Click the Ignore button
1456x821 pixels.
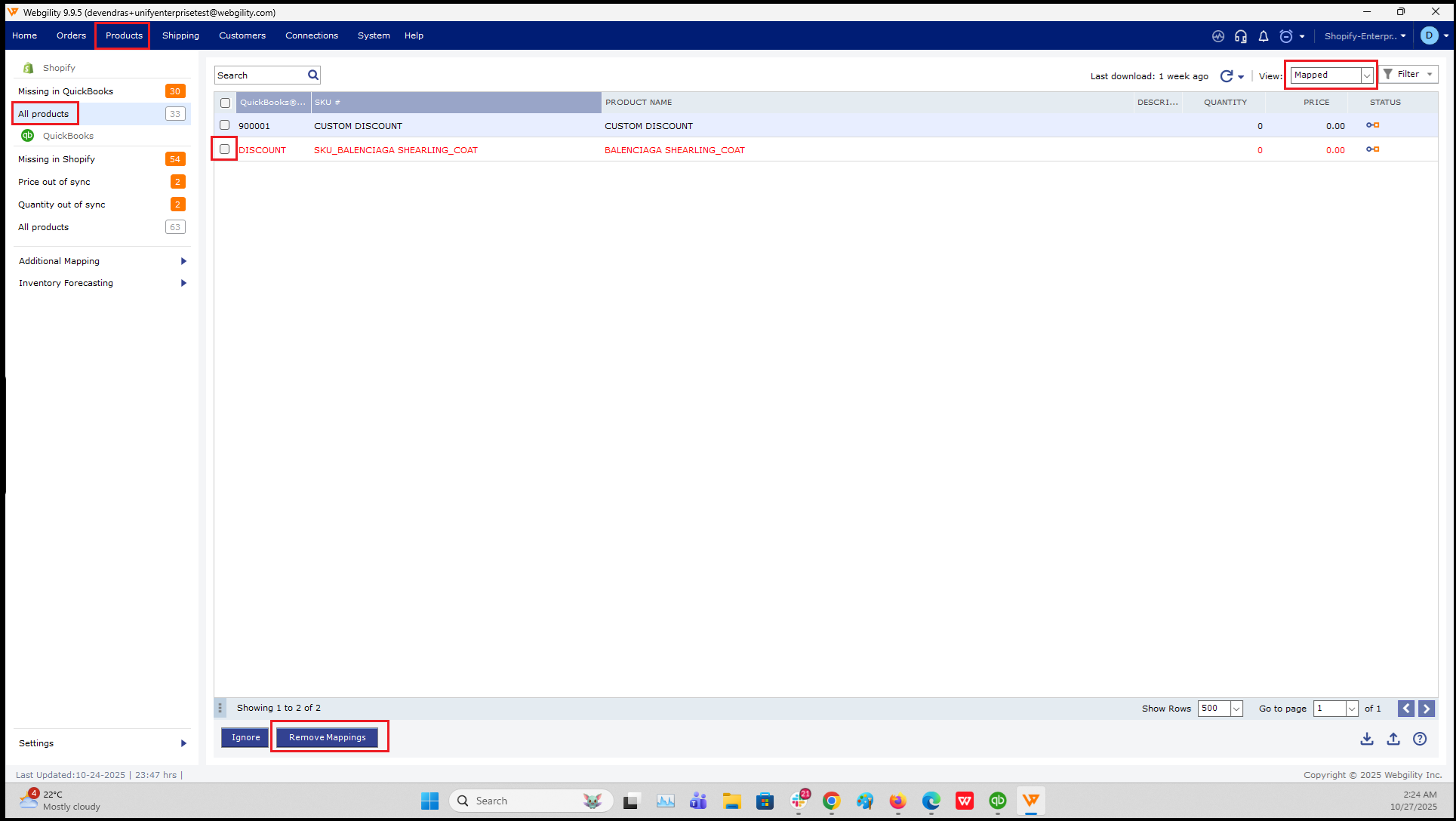click(245, 737)
